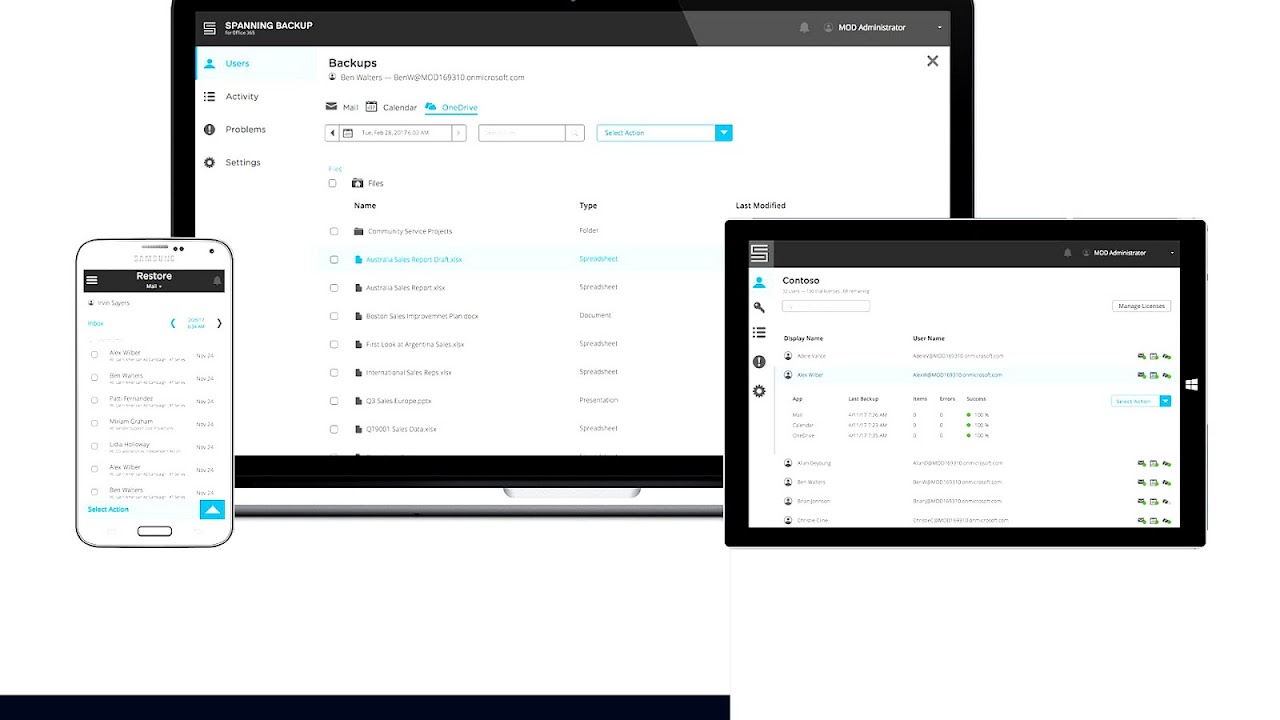Open phone notification bell
This screenshot has width=1280, height=720.
point(217,281)
